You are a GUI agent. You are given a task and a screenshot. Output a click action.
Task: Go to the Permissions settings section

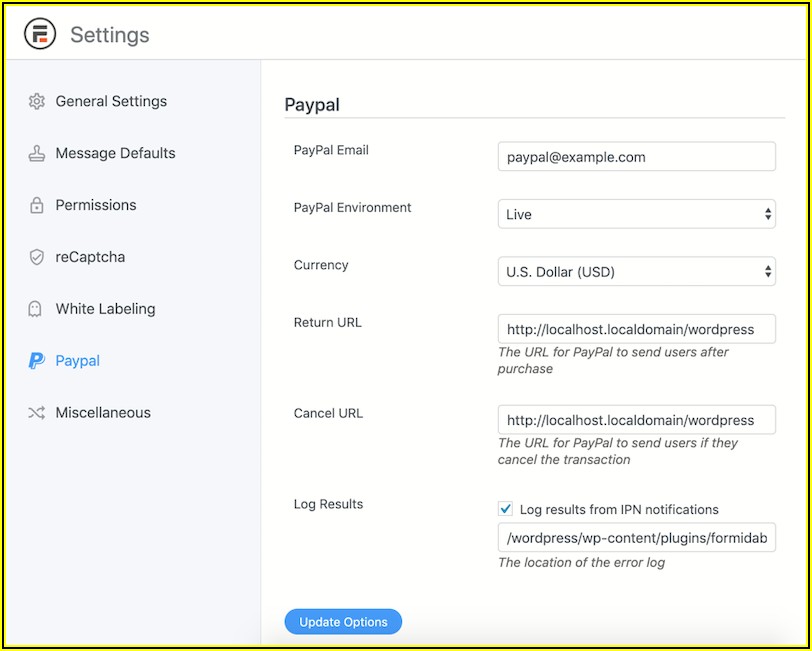click(96, 205)
